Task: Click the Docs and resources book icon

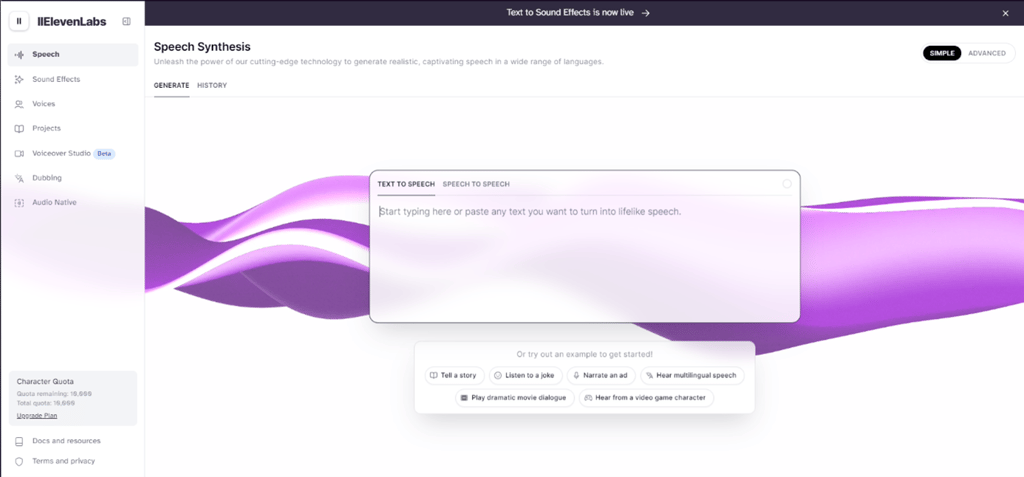Action: [19, 441]
